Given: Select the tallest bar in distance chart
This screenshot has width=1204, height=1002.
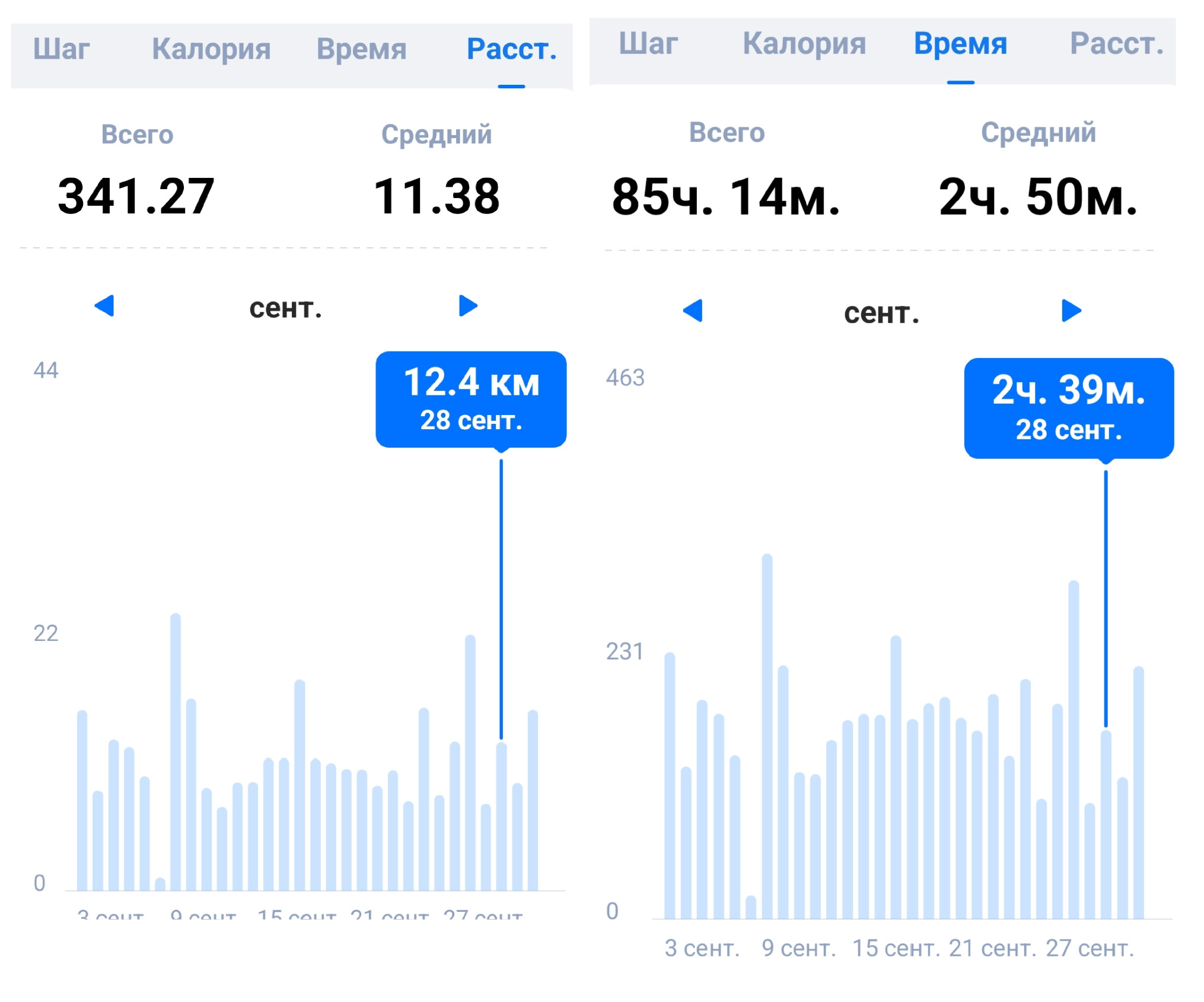Looking at the screenshot, I should 176,752.
